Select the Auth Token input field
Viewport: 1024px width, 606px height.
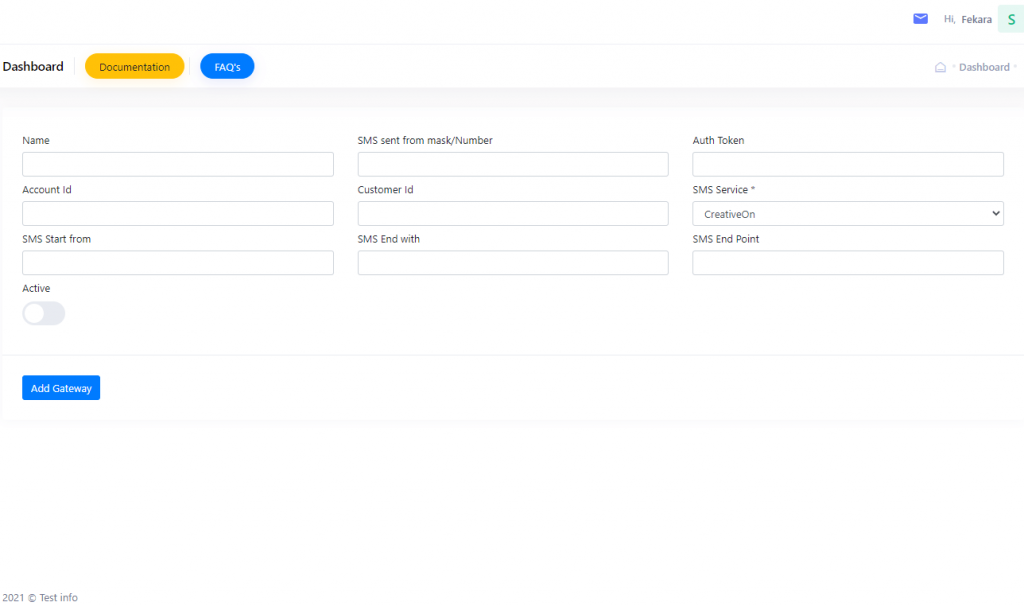(x=848, y=164)
